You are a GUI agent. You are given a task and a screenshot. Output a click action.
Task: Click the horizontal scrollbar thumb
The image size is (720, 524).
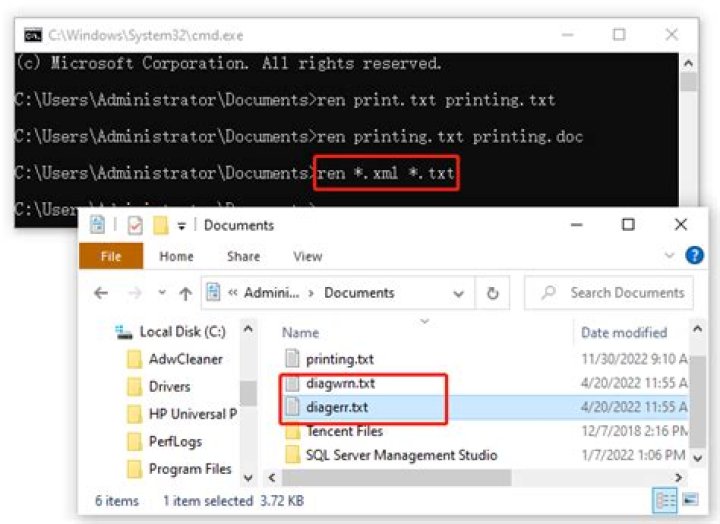pyautogui.click(x=396, y=478)
